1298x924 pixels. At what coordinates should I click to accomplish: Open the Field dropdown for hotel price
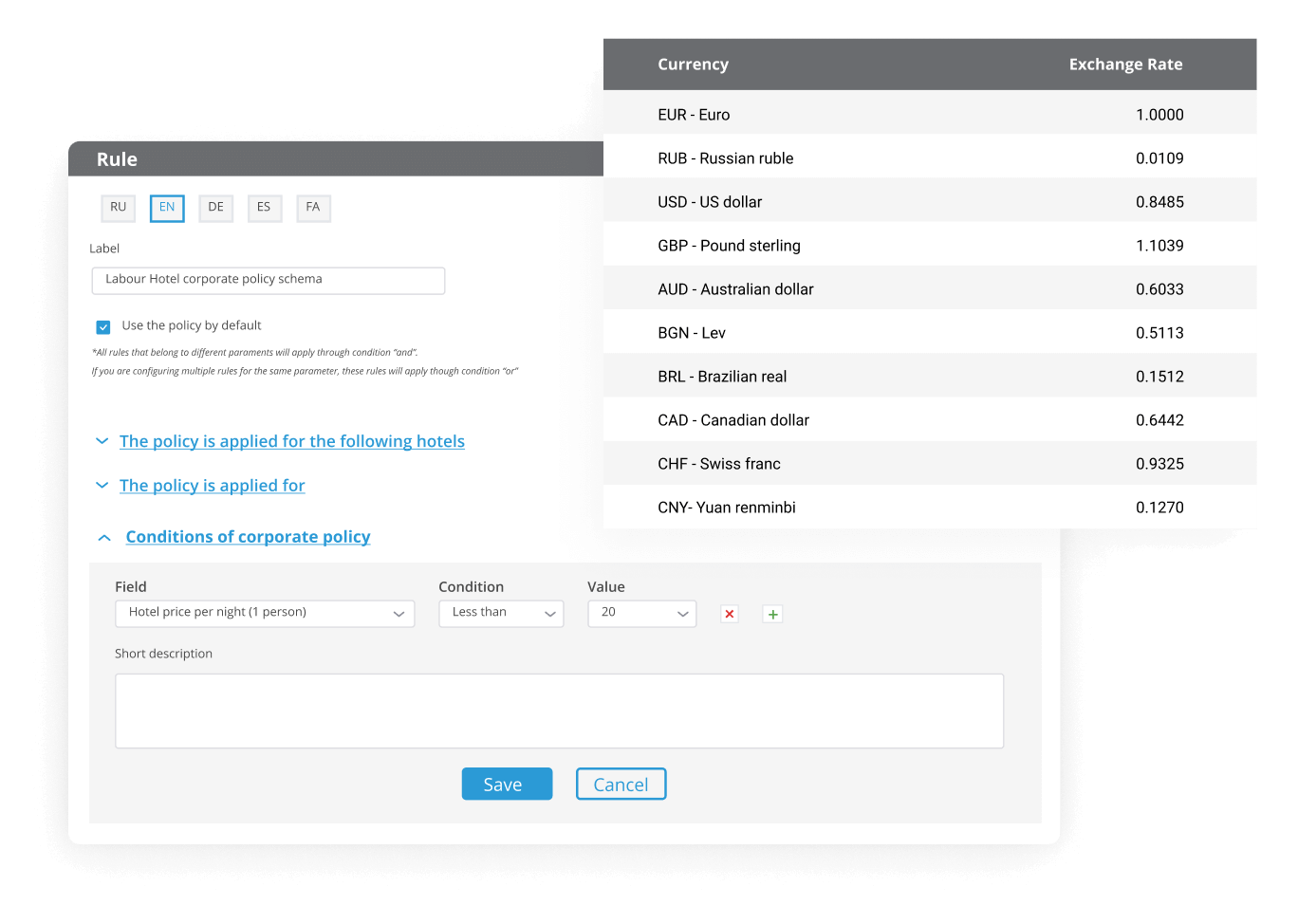[x=265, y=613]
